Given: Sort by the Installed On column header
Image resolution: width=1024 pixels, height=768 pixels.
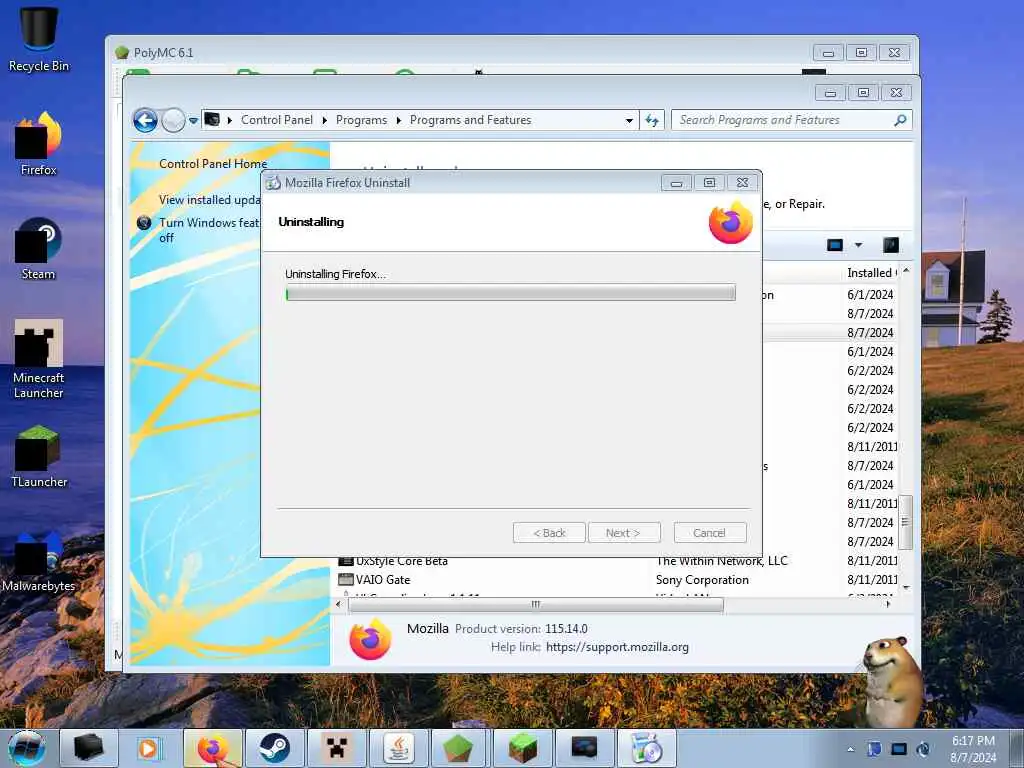Looking at the screenshot, I should pyautogui.click(x=871, y=273).
